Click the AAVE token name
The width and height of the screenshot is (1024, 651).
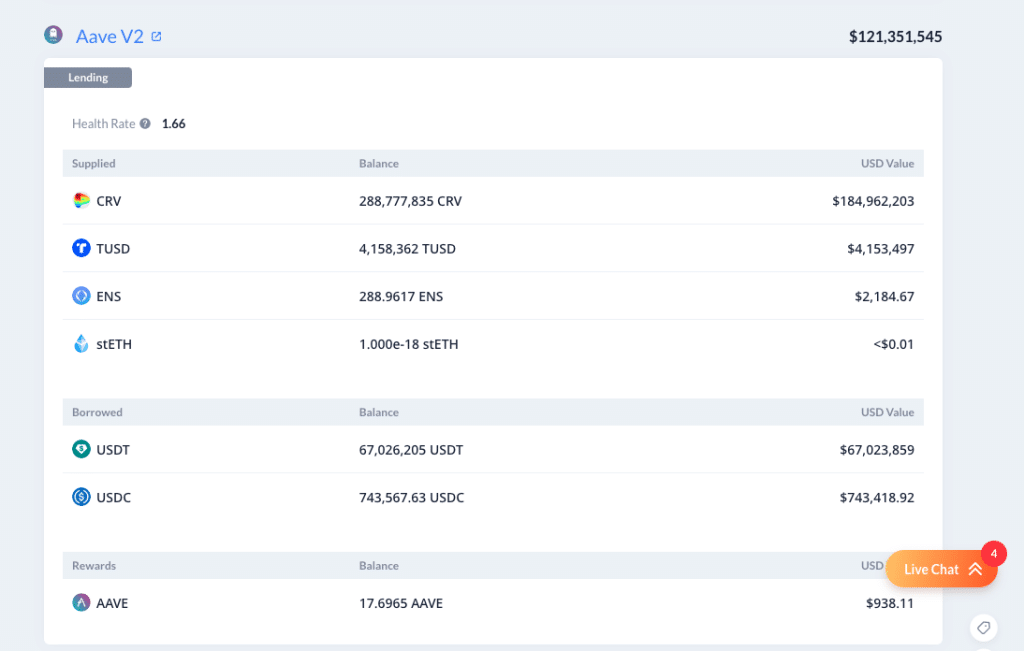(112, 603)
